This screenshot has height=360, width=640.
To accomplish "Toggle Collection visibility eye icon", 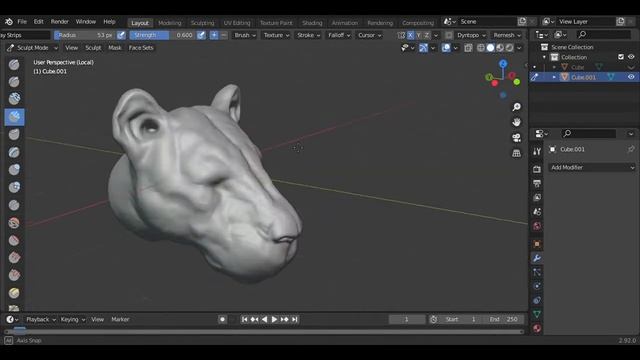I will coord(631,57).
